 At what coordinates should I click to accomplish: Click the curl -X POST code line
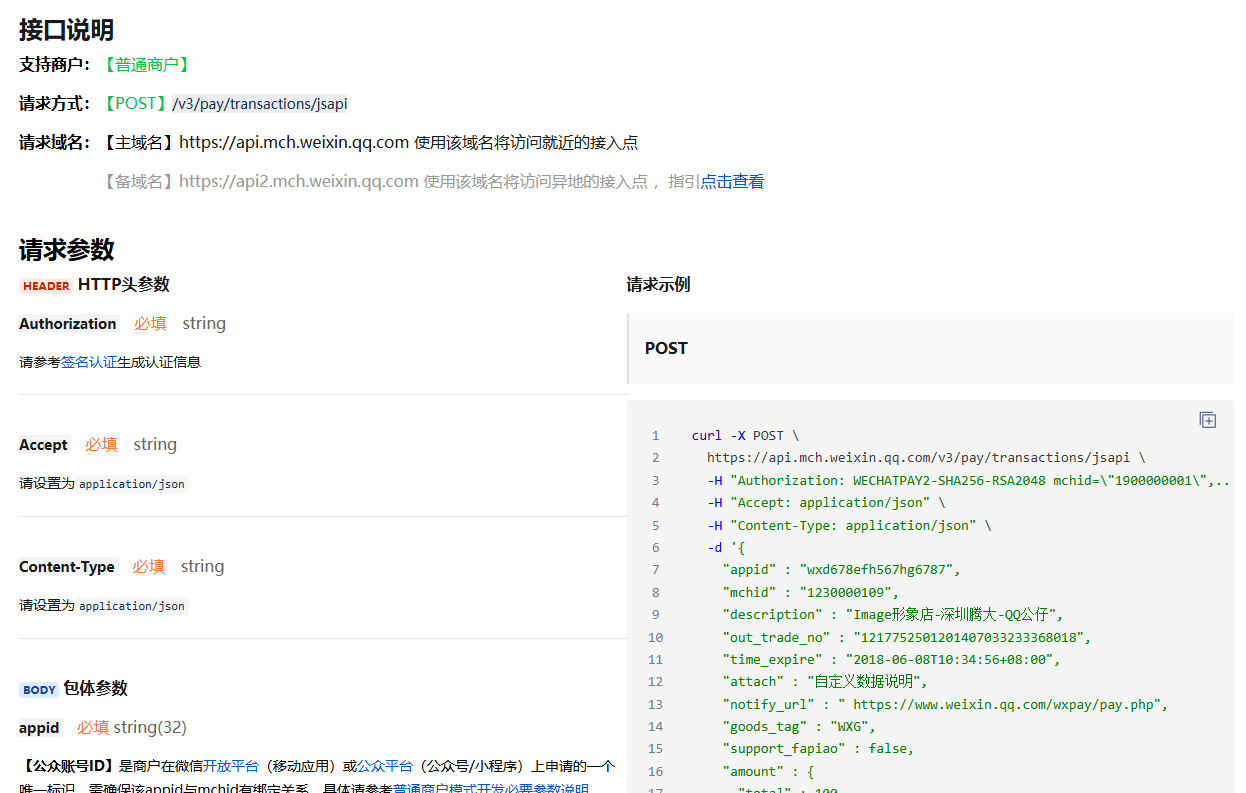pyautogui.click(x=745, y=436)
